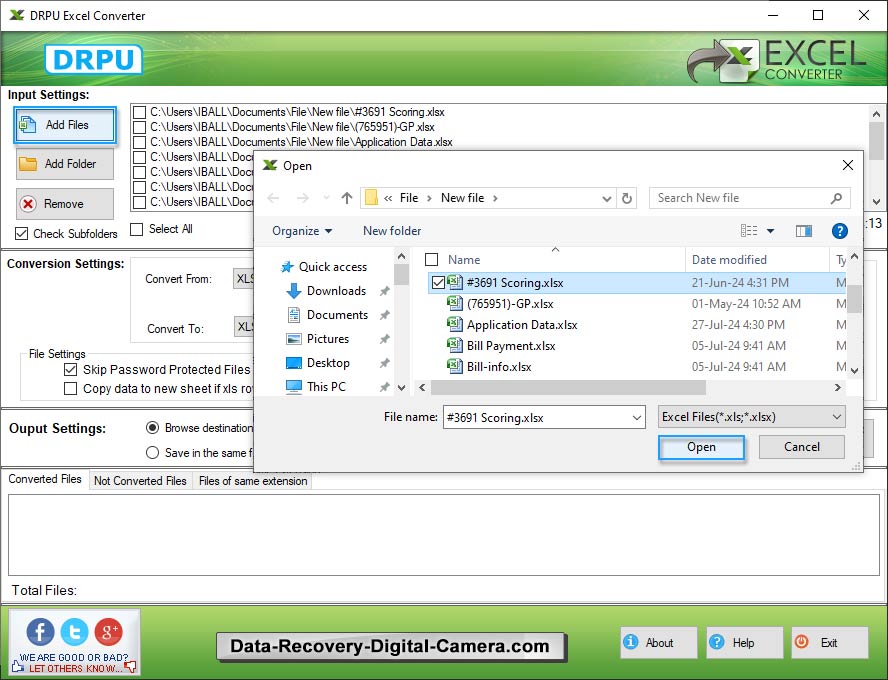Click the Twitter share icon
This screenshot has height=680, width=888.
[75, 631]
